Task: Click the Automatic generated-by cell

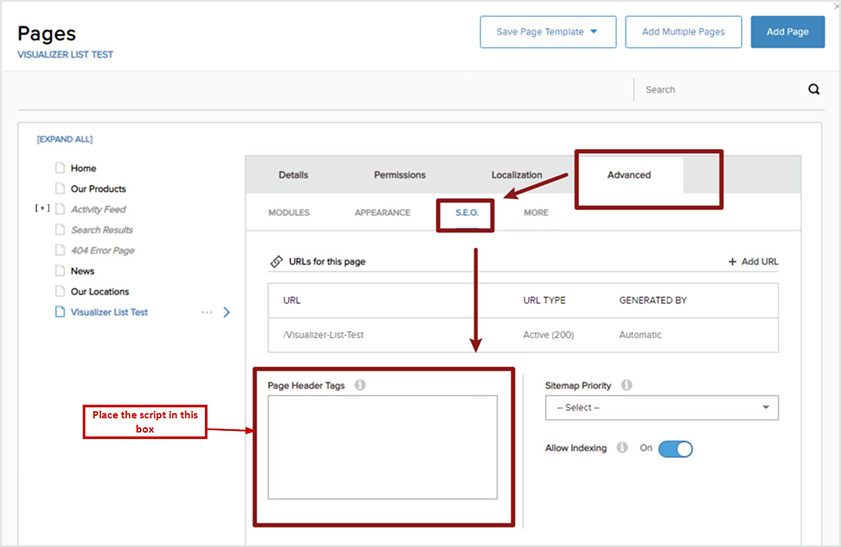Action: 640,335
